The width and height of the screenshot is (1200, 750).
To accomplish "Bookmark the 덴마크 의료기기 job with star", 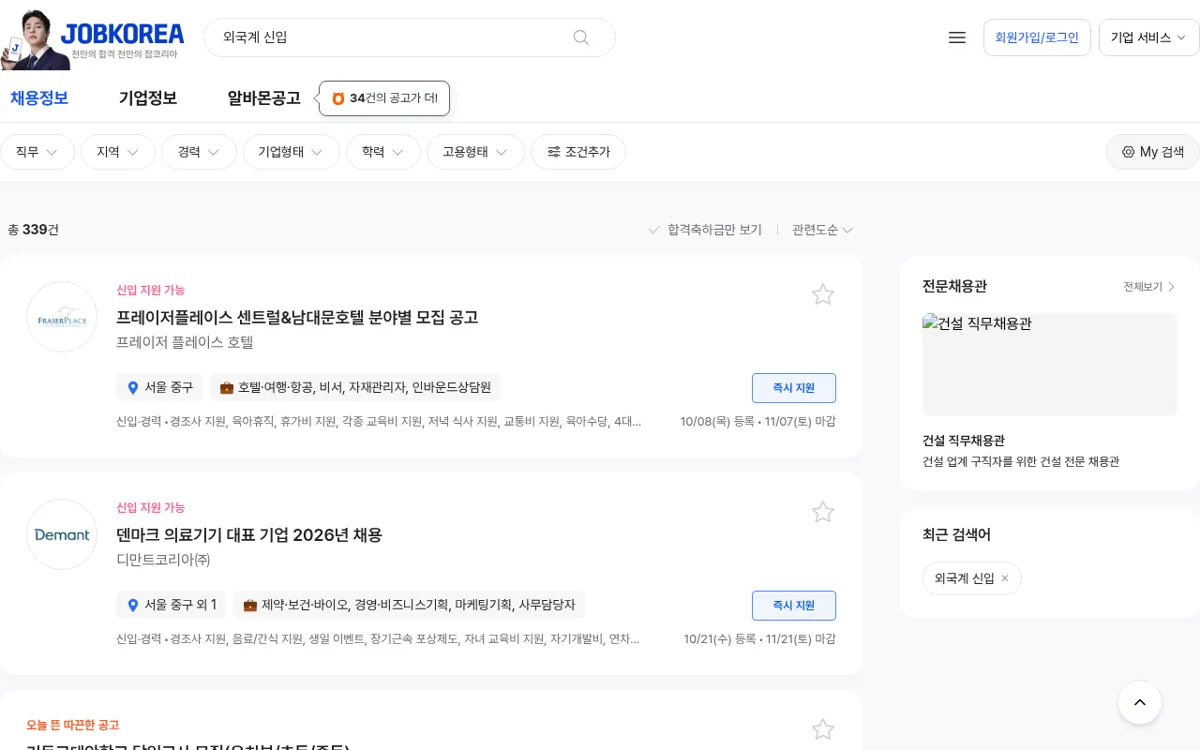I will 823,512.
